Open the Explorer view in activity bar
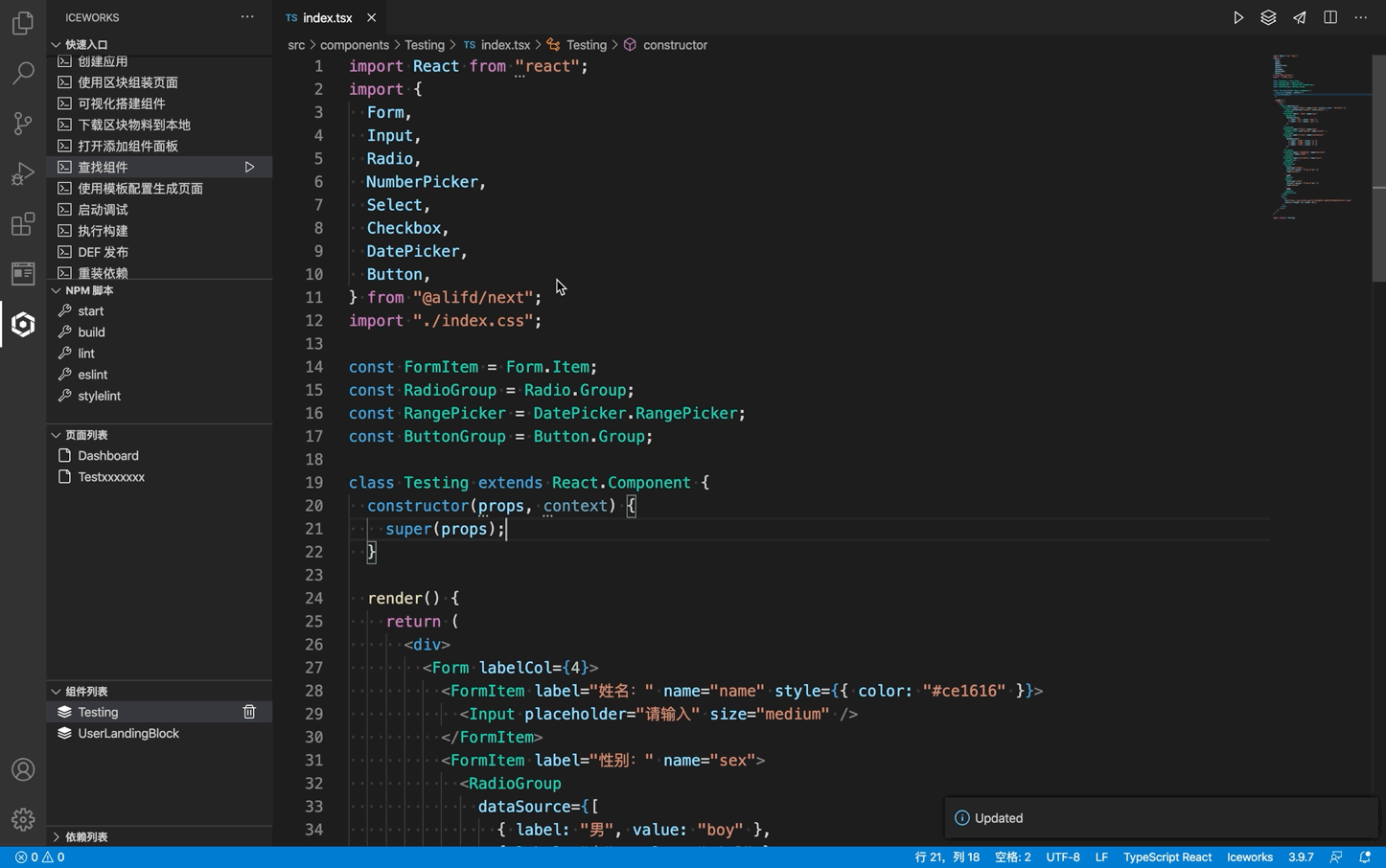This screenshot has width=1386, height=868. (x=23, y=22)
